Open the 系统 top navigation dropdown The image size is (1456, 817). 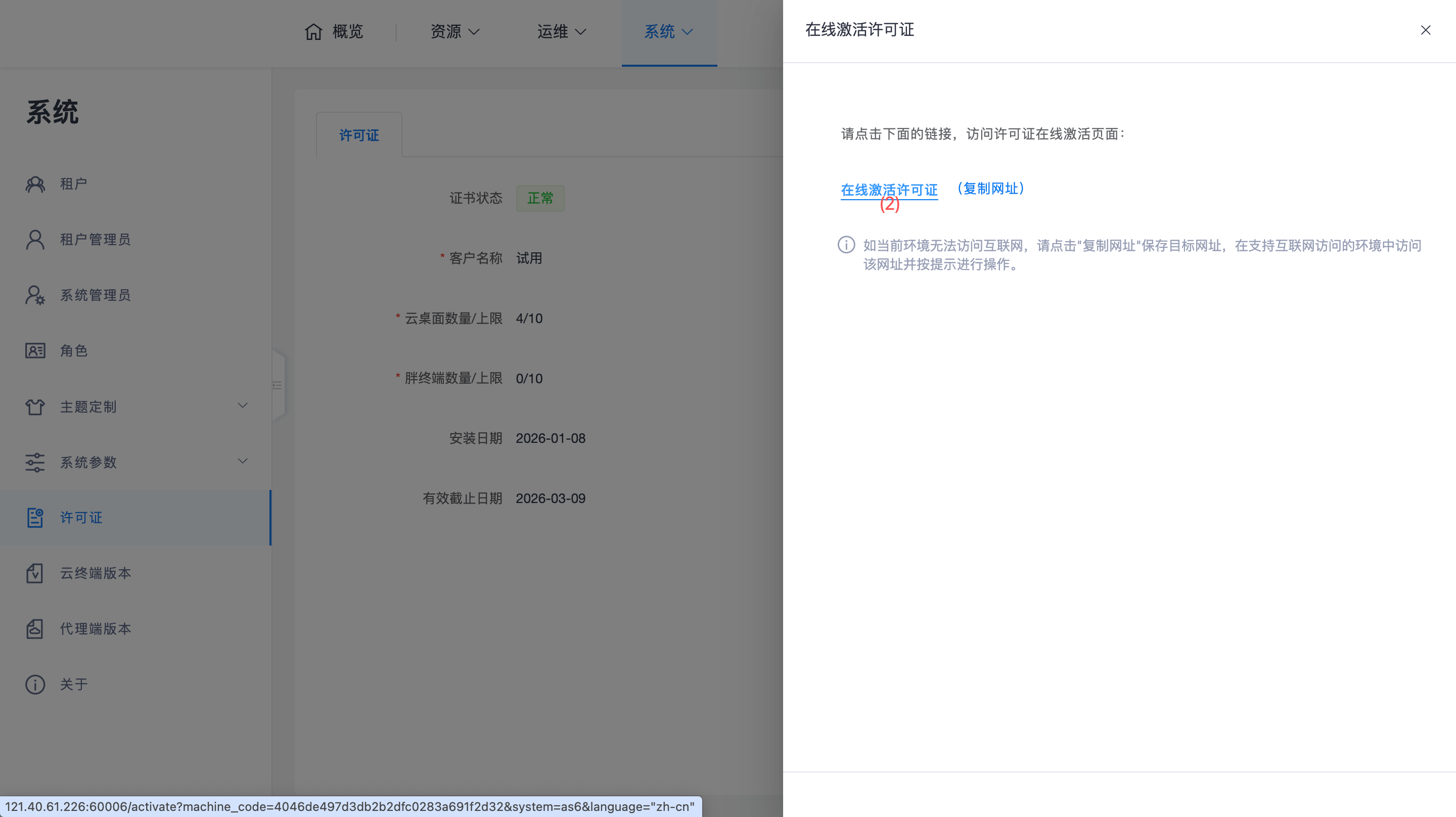(669, 32)
